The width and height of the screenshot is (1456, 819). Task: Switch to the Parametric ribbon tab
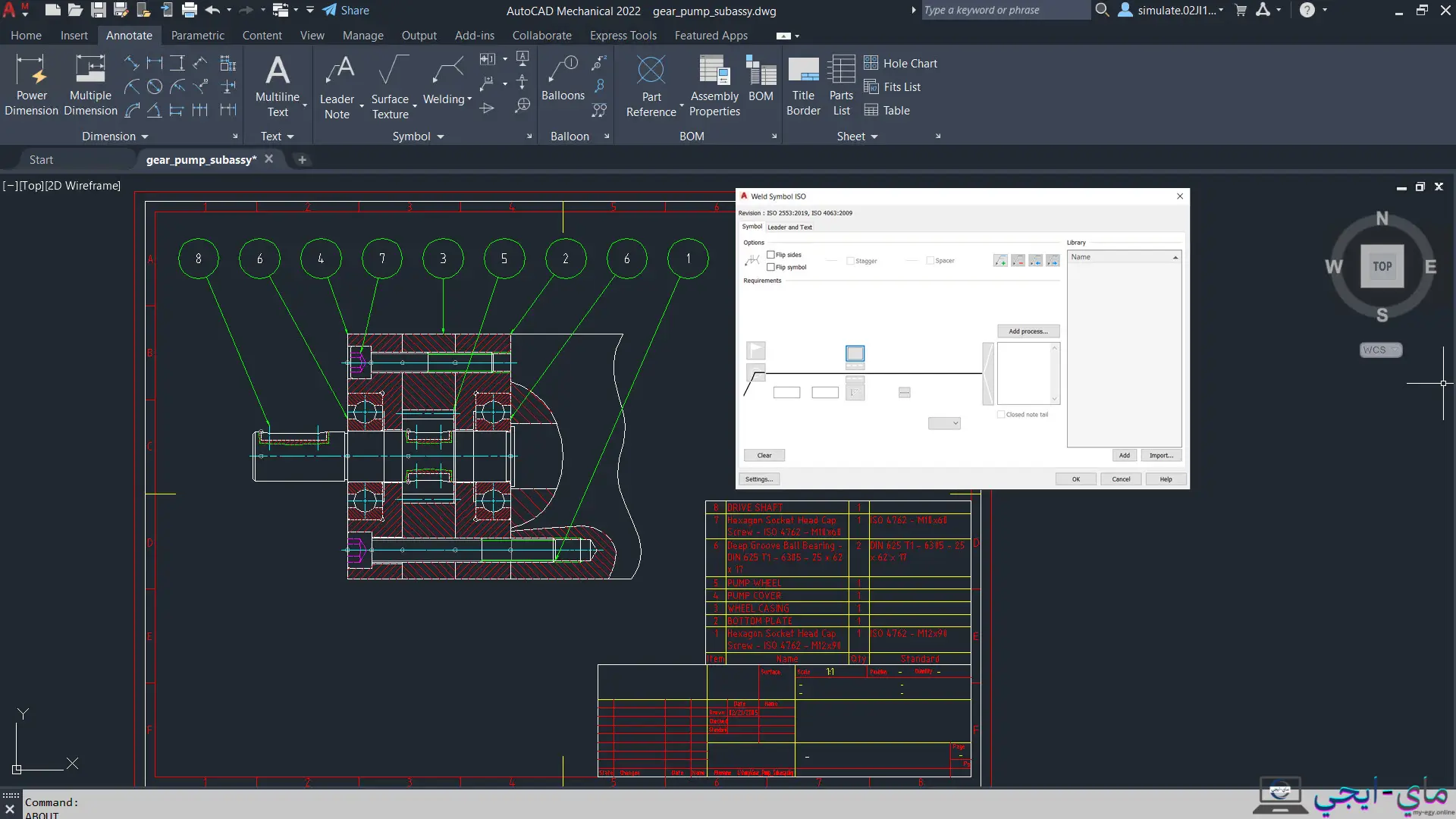click(197, 36)
